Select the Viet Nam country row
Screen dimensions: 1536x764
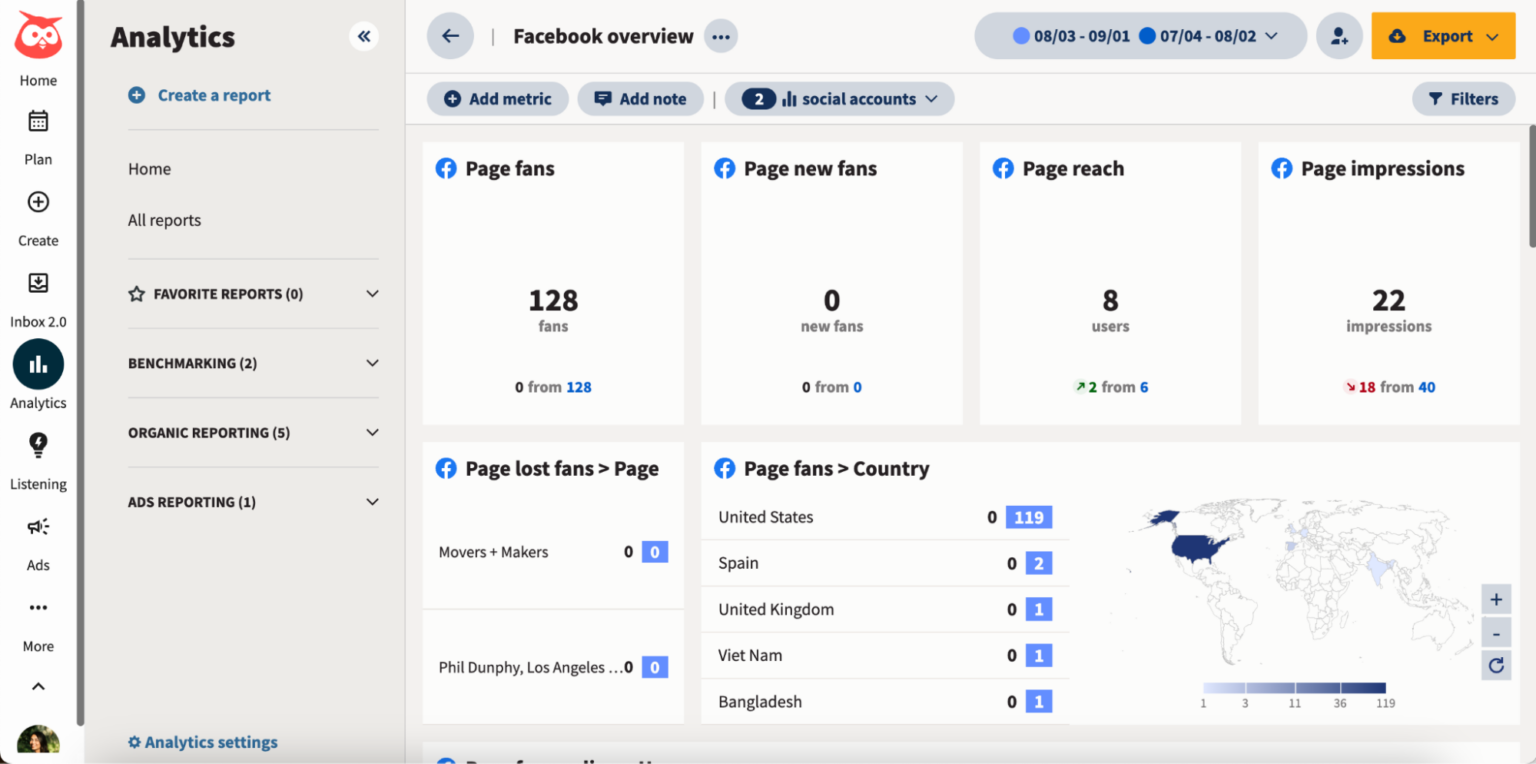[x=885, y=656]
